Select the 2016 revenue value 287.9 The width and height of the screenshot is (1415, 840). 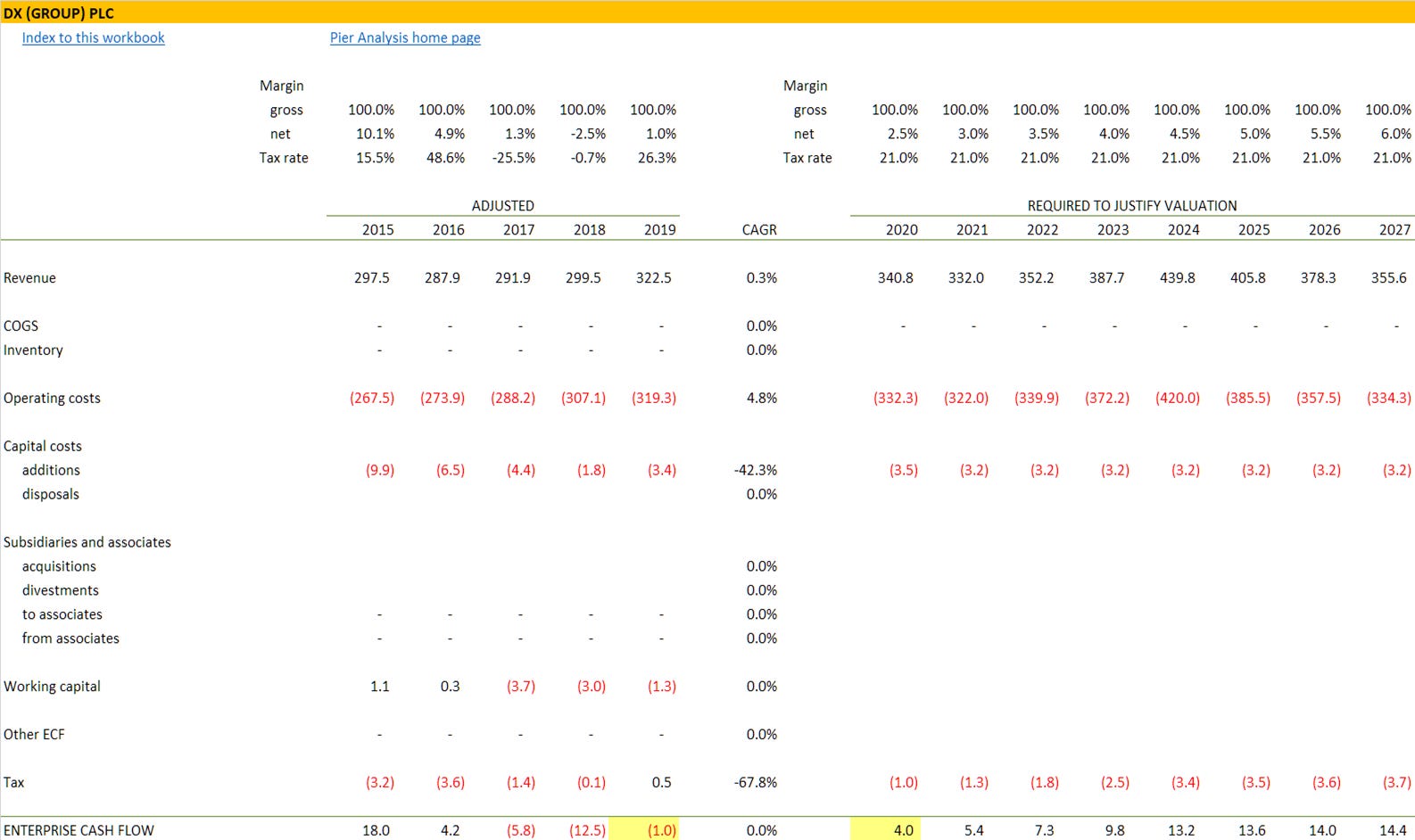(x=442, y=277)
